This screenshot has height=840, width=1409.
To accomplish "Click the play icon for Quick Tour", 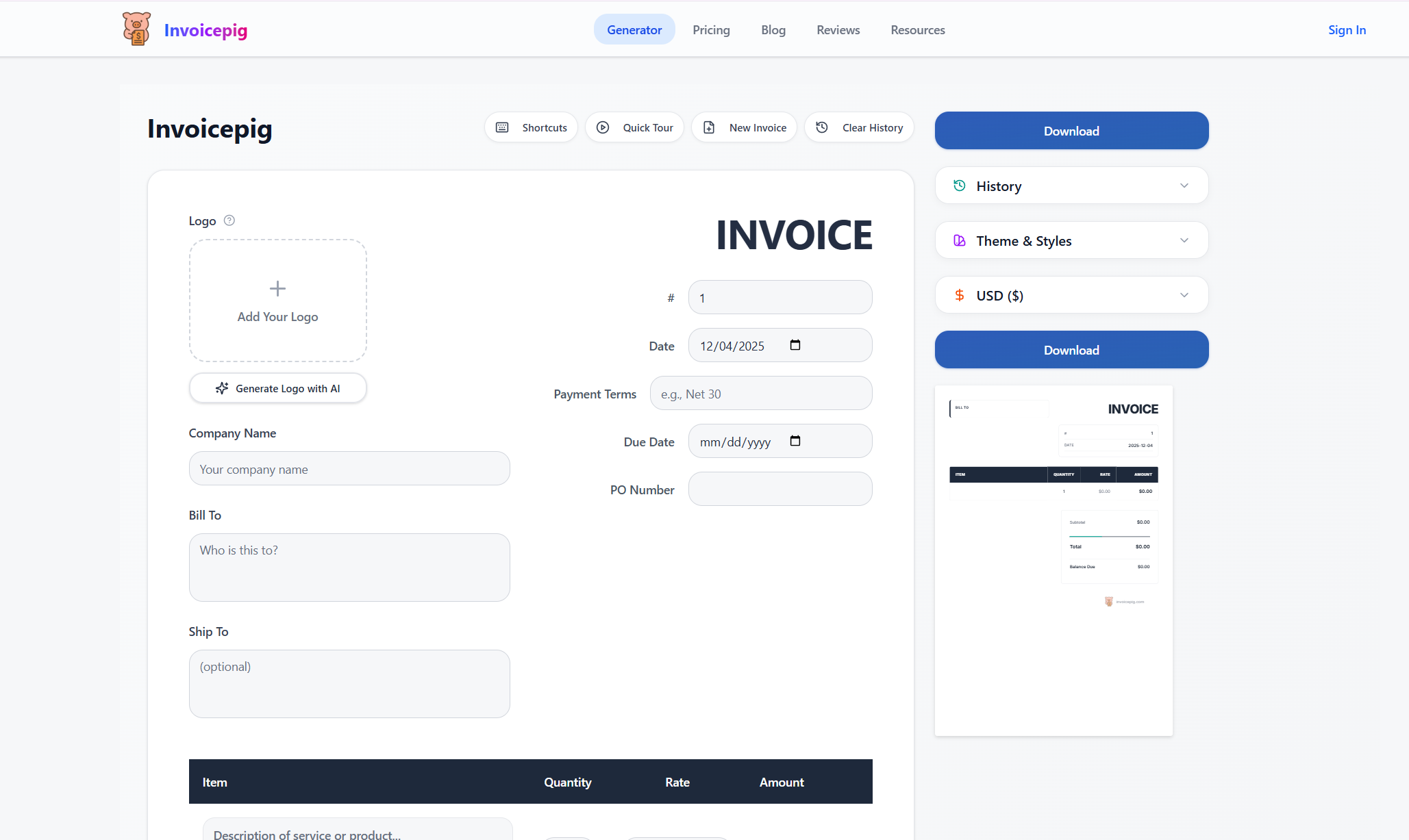I will 603,127.
